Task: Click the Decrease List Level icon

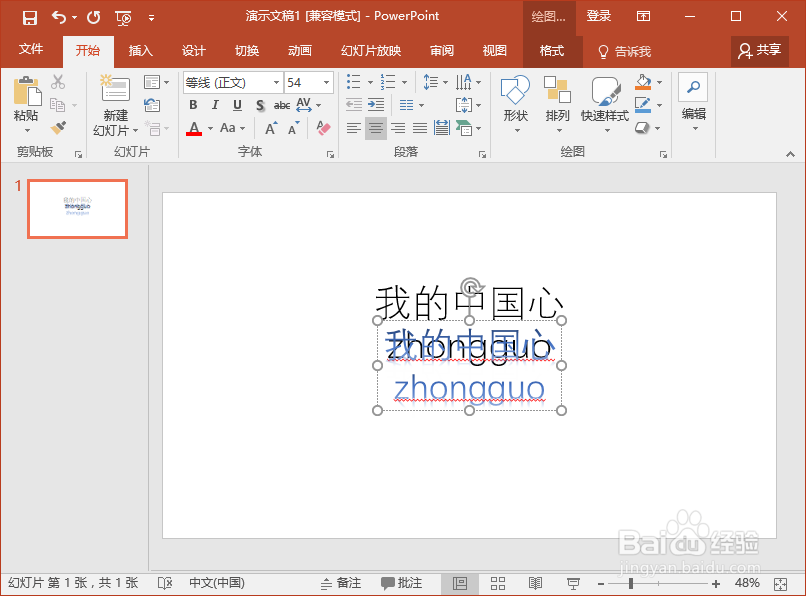Action: [354, 105]
